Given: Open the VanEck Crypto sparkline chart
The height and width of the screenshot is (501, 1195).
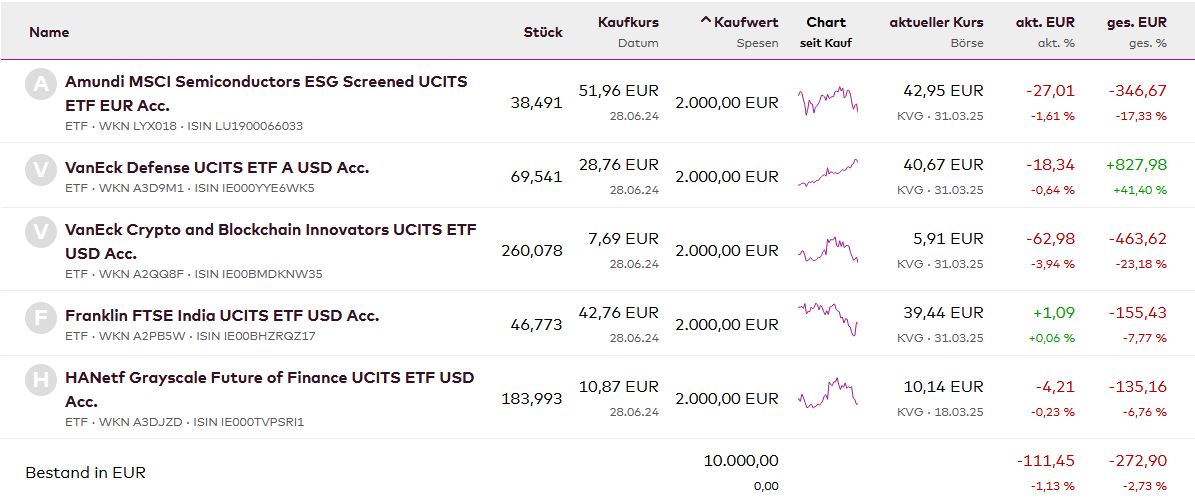Looking at the screenshot, I should coord(827,250).
